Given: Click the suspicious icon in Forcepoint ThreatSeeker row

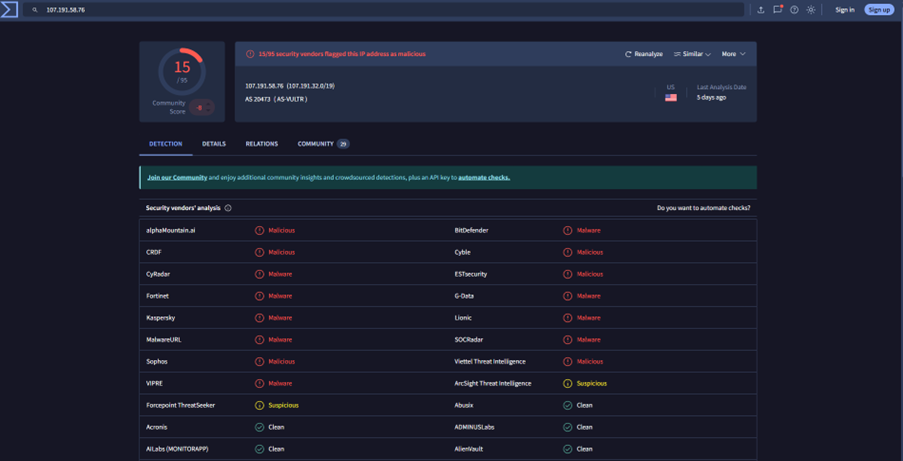Looking at the screenshot, I should (260, 406).
